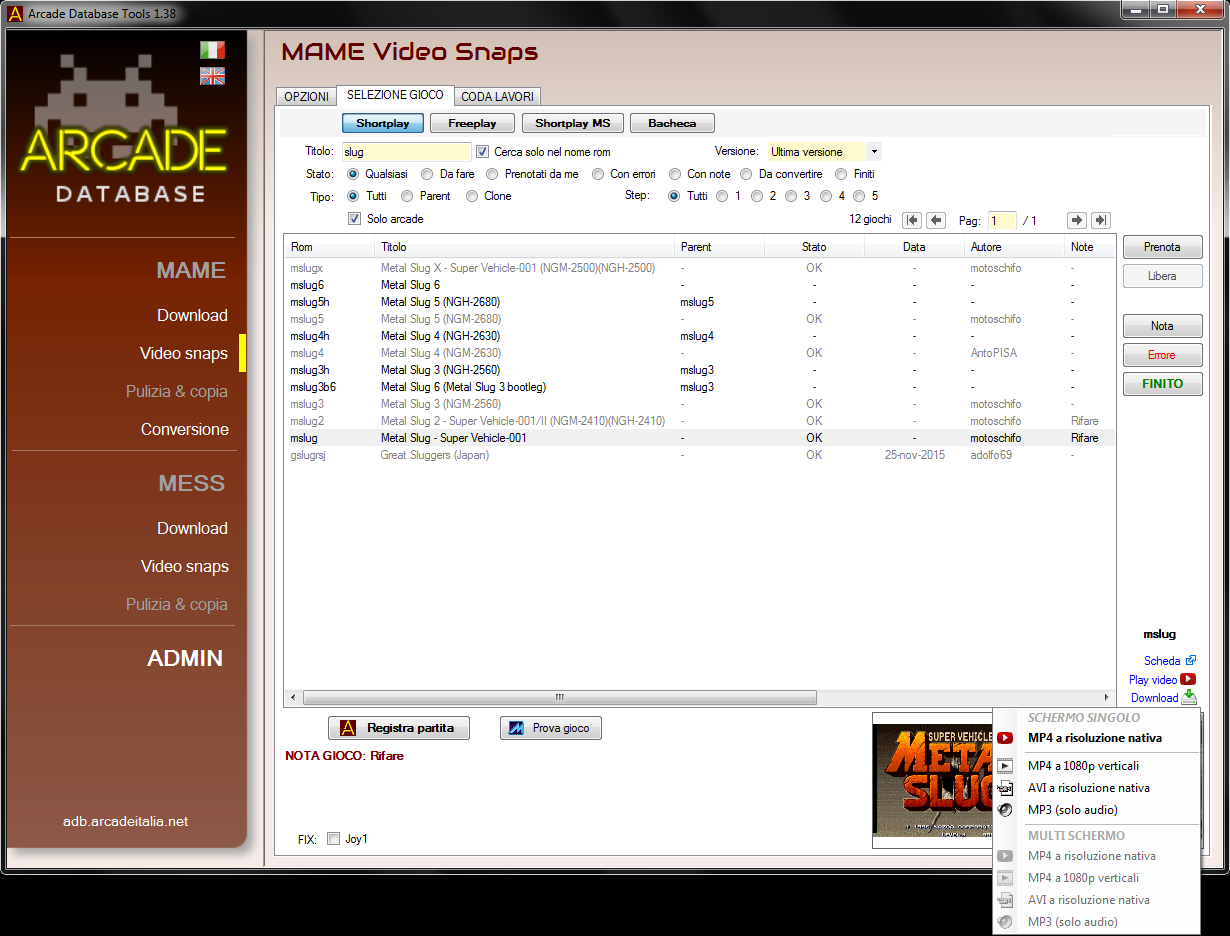Go to the first page arrow icon

[x=911, y=220]
